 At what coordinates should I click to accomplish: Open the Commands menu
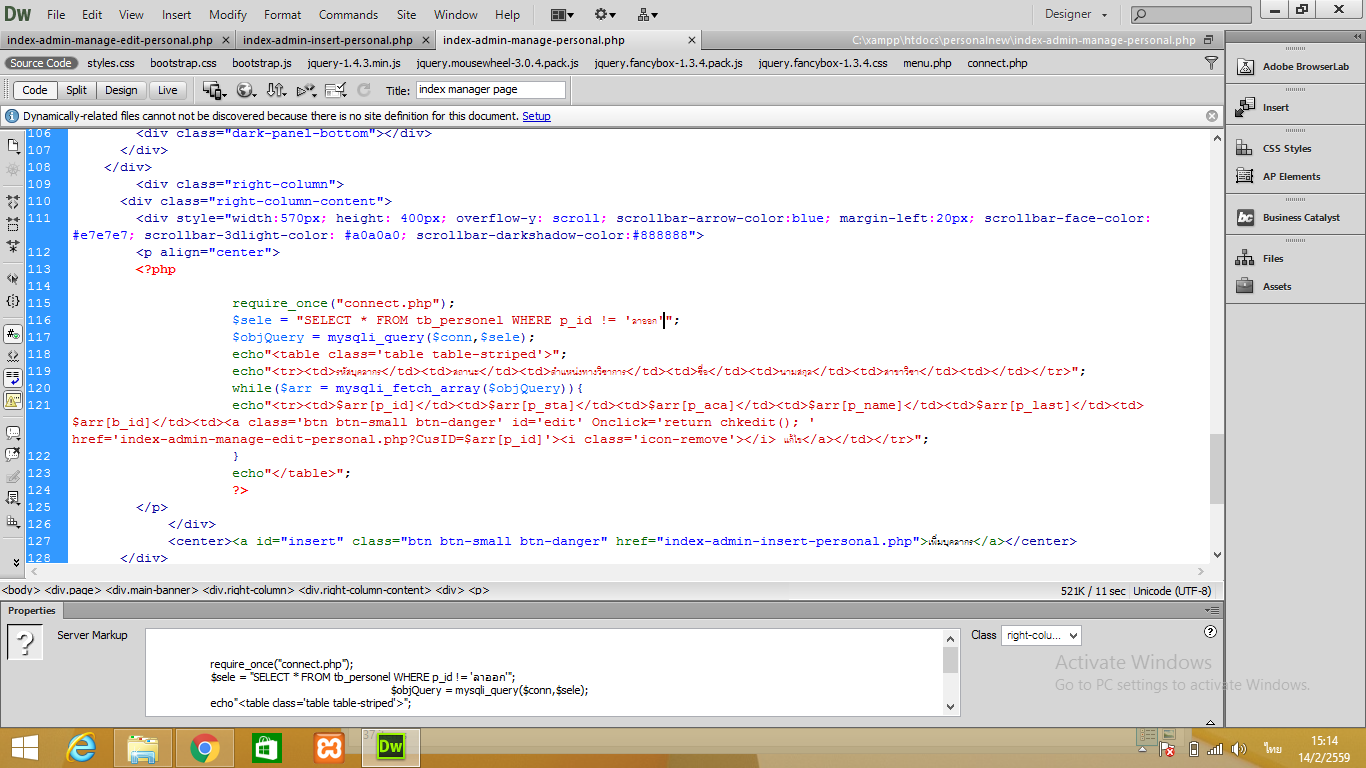tap(348, 15)
